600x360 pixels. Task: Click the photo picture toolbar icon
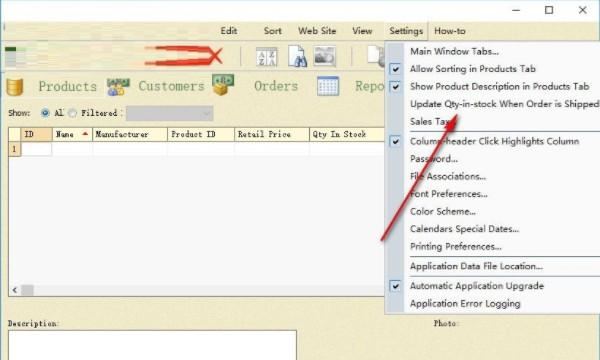click(324, 56)
